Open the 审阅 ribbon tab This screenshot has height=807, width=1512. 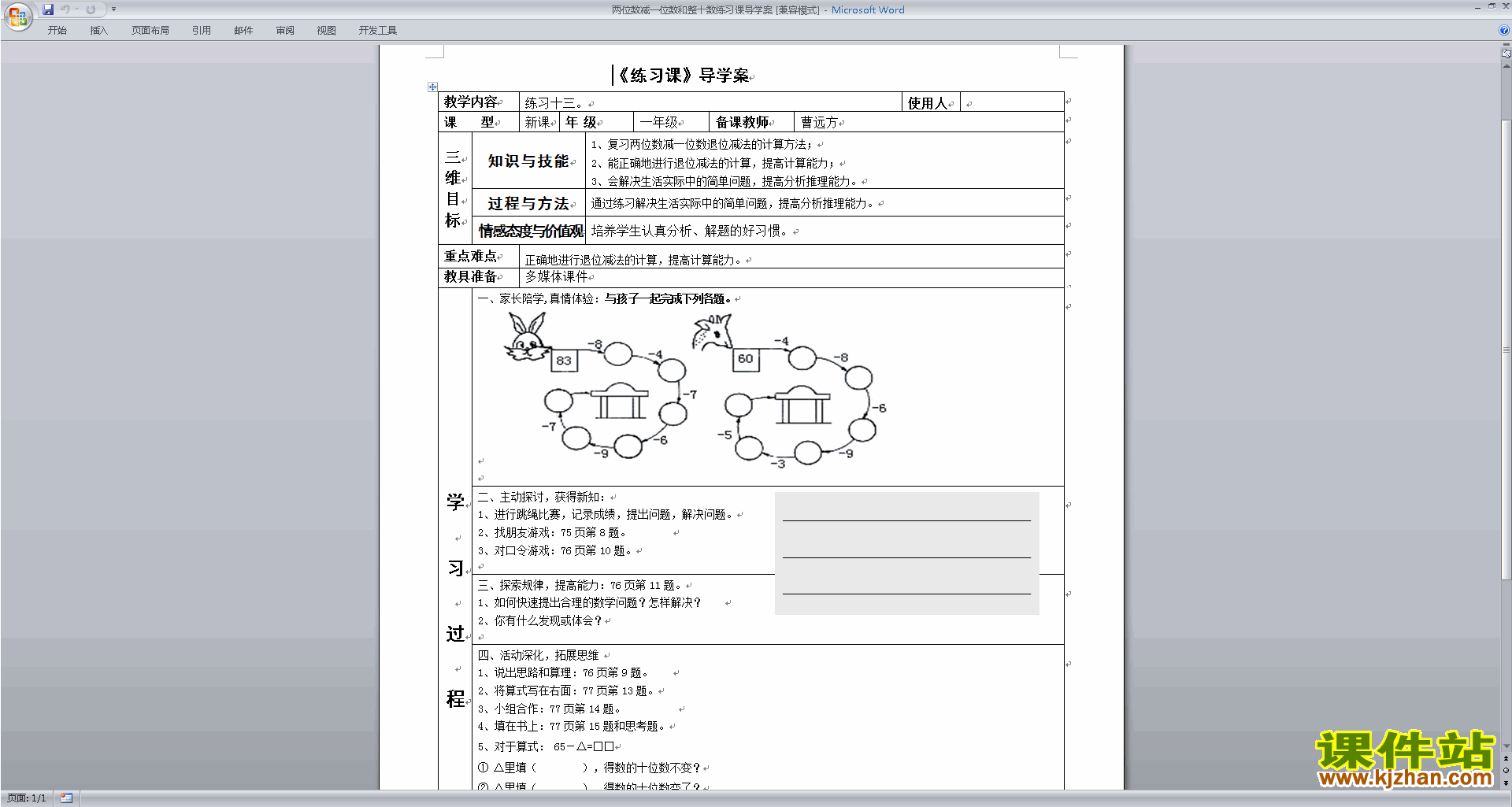click(x=285, y=31)
